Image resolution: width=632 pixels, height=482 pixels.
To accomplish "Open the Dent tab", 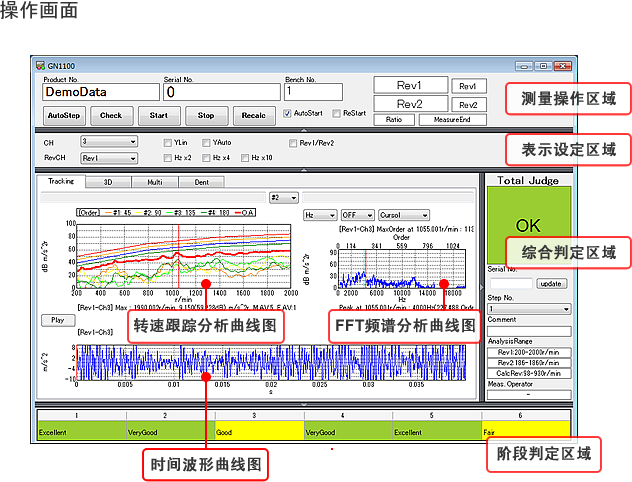I will click(201, 183).
